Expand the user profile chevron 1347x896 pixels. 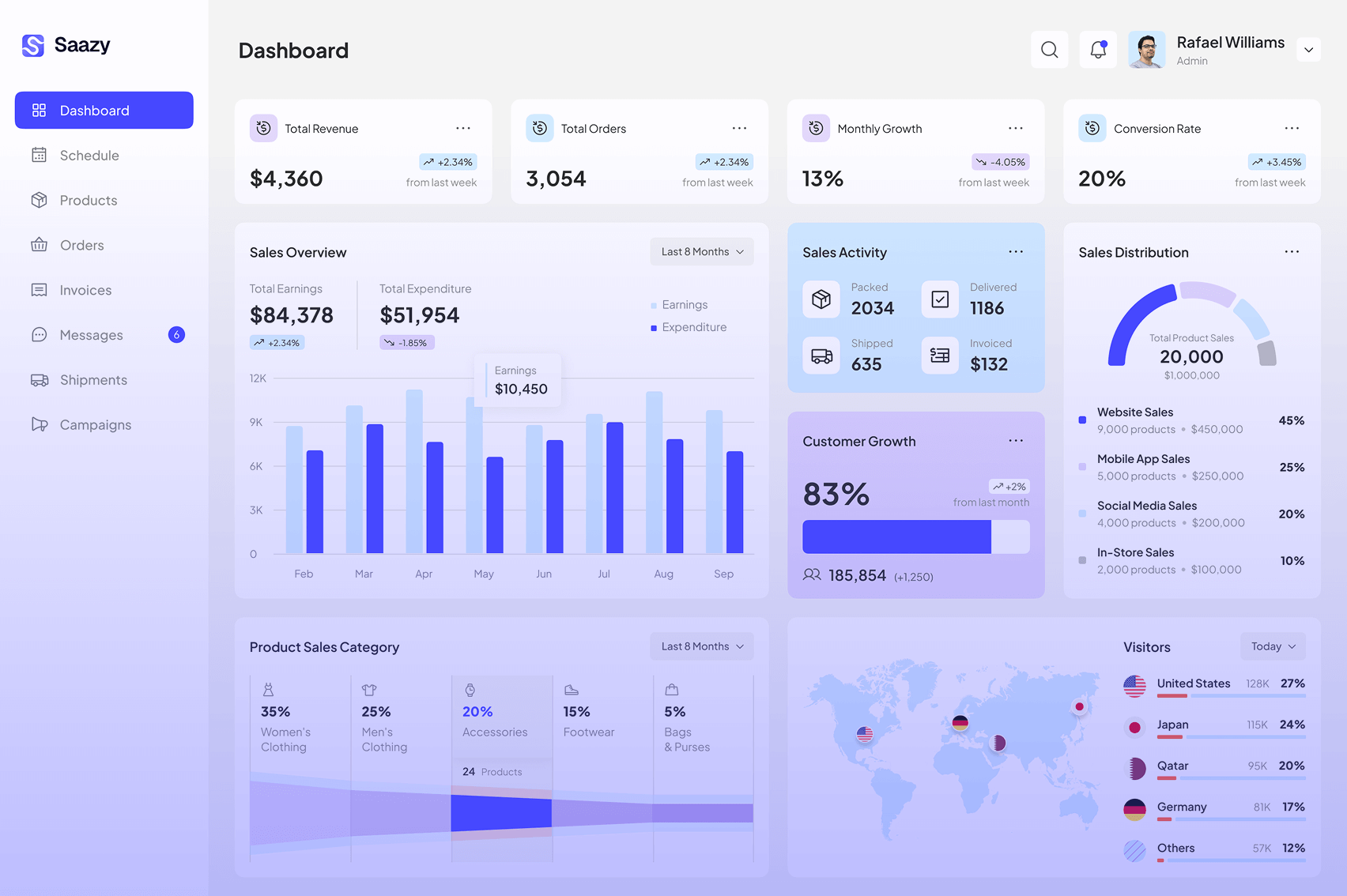[1308, 50]
